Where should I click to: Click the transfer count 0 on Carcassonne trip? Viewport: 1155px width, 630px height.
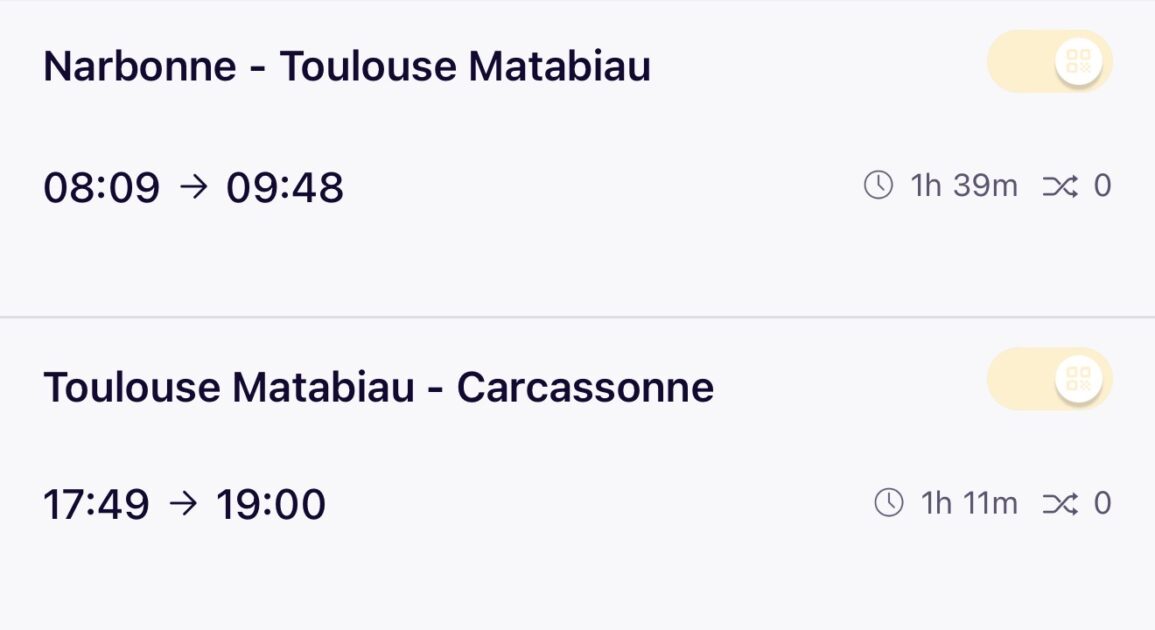[x=1102, y=503]
